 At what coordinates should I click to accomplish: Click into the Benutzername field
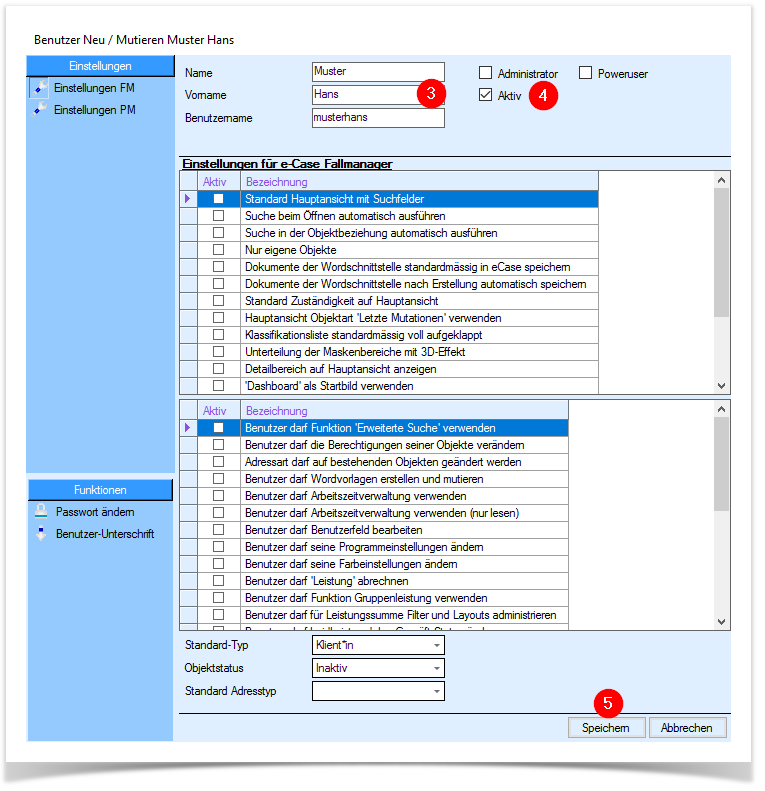pos(378,118)
